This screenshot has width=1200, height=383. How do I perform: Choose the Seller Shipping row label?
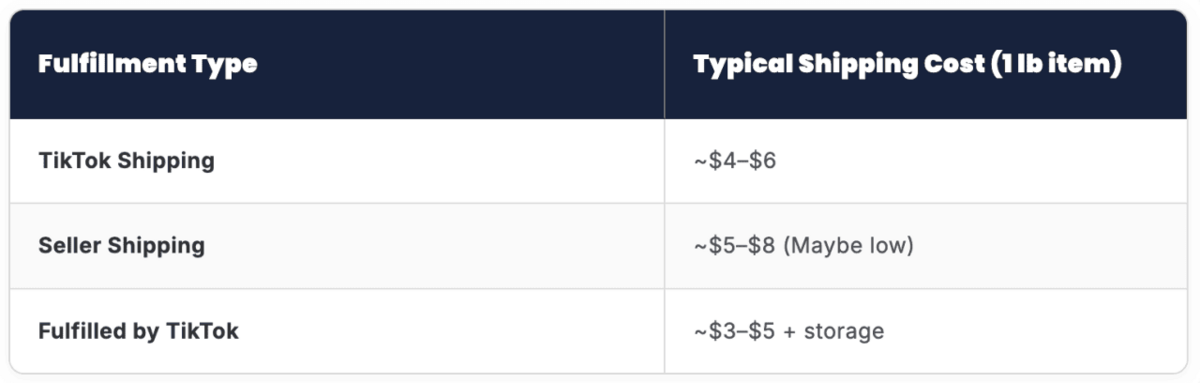point(121,245)
